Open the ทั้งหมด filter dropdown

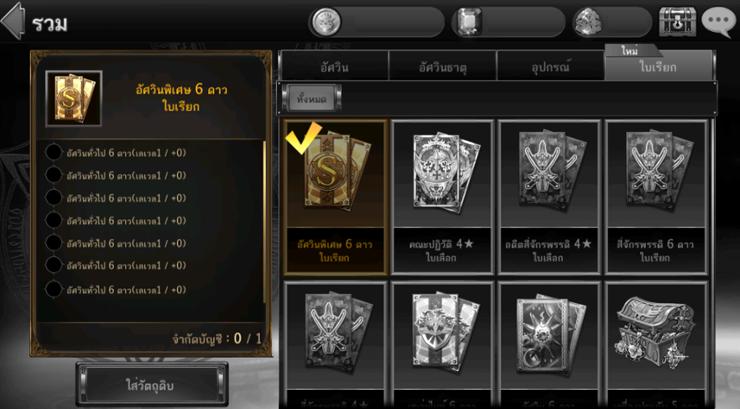point(311,99)
